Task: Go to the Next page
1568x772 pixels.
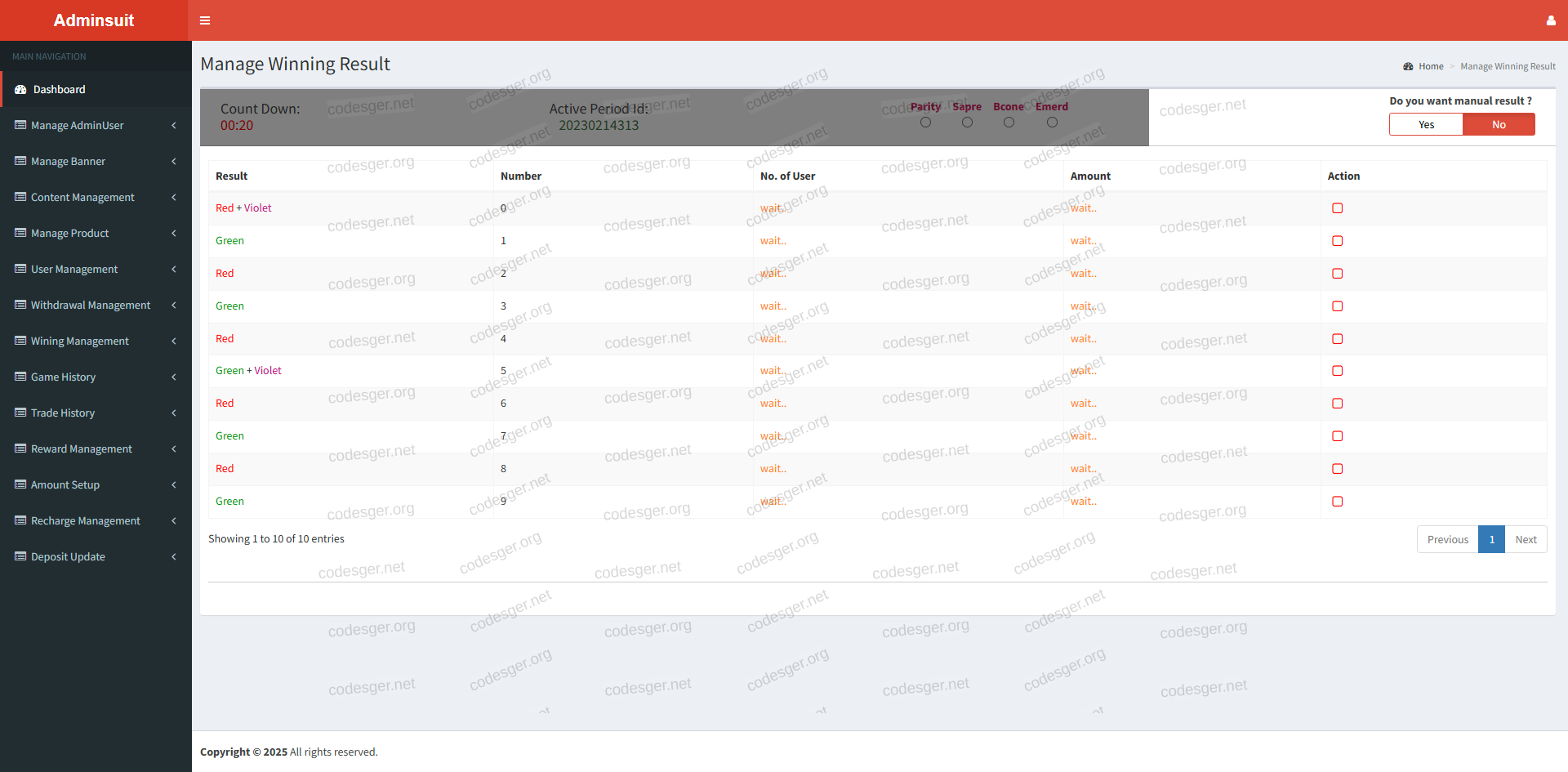Action: pos(1525,540)
